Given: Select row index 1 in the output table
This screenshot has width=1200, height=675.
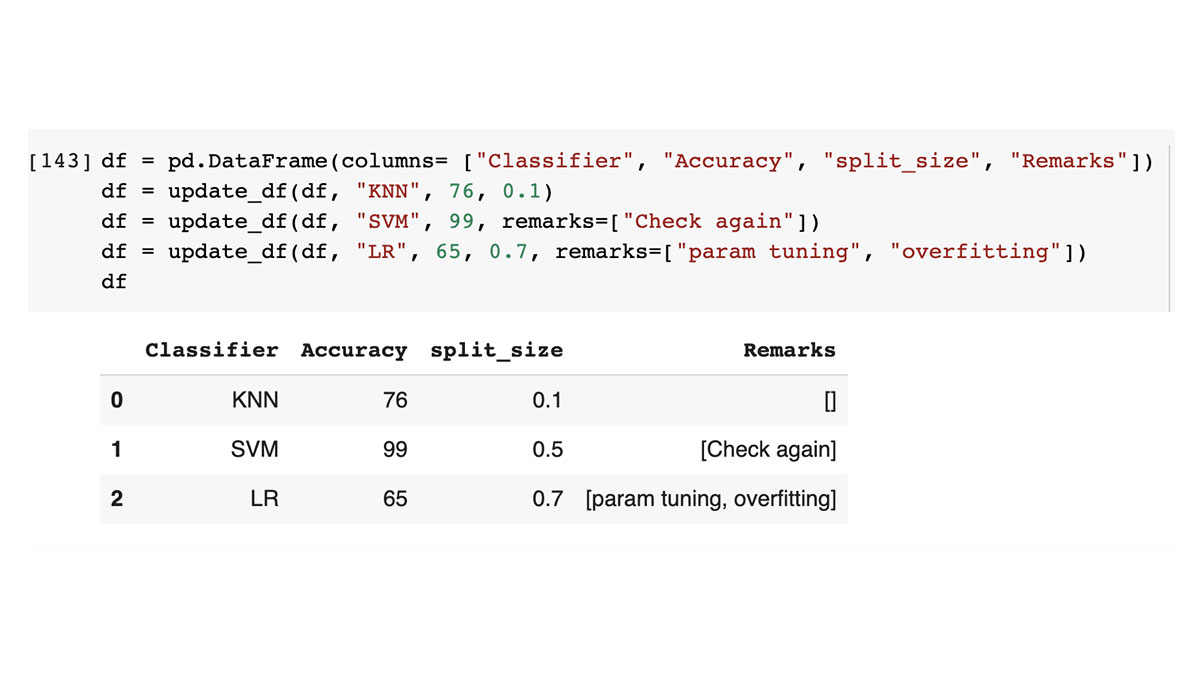Looking at the screenshot, I should coord(117,450).
